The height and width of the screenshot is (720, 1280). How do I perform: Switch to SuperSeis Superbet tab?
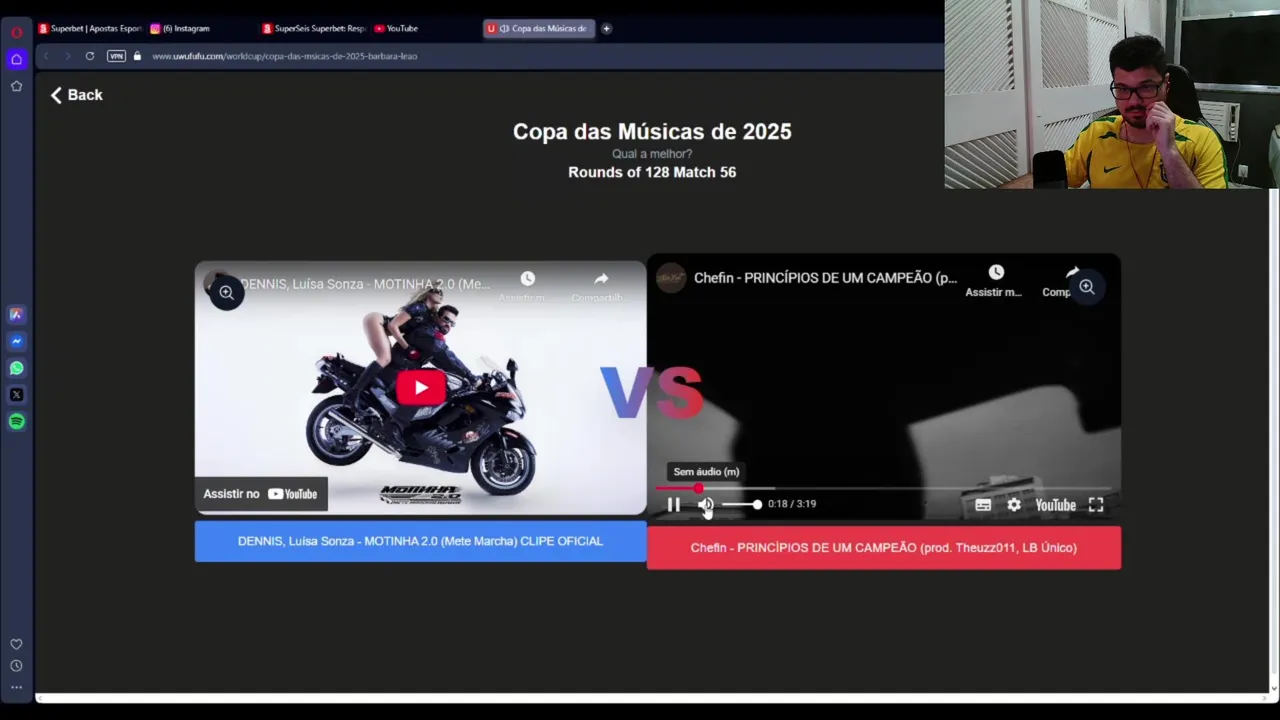314,28
